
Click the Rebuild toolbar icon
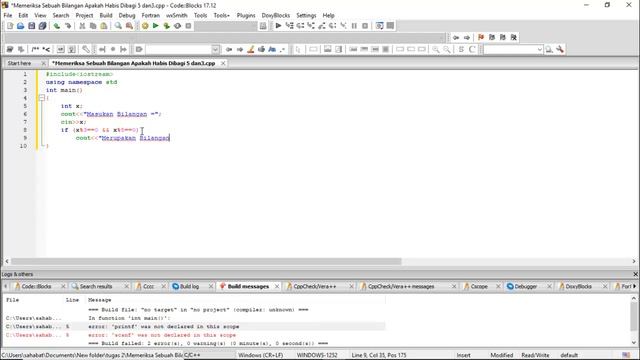[177, 26]
